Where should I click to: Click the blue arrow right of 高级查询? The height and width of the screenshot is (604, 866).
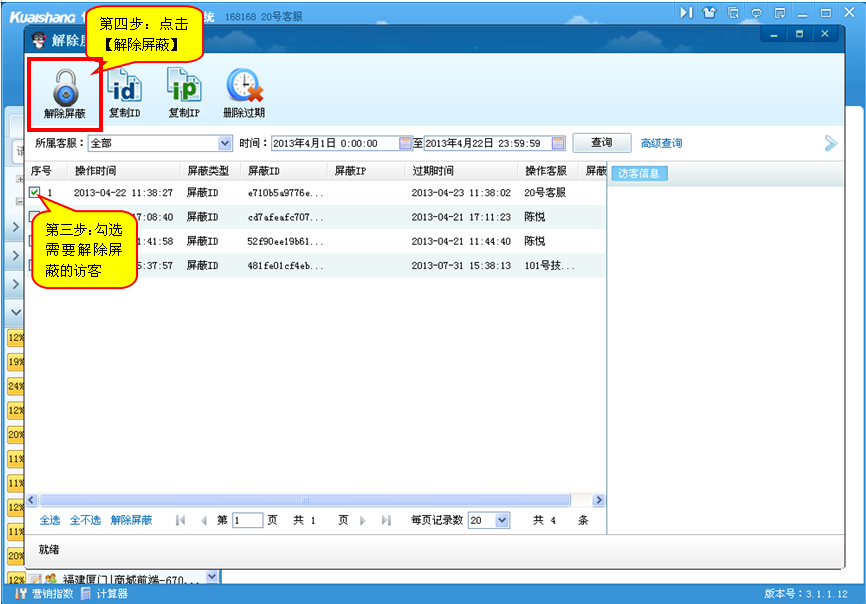point(830,143)
